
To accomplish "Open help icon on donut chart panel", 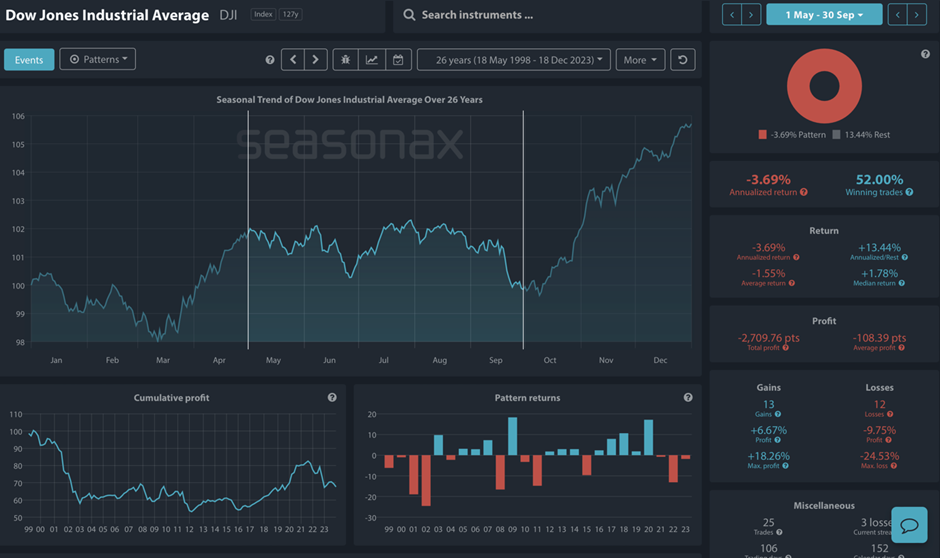I will tap(925, 54).
